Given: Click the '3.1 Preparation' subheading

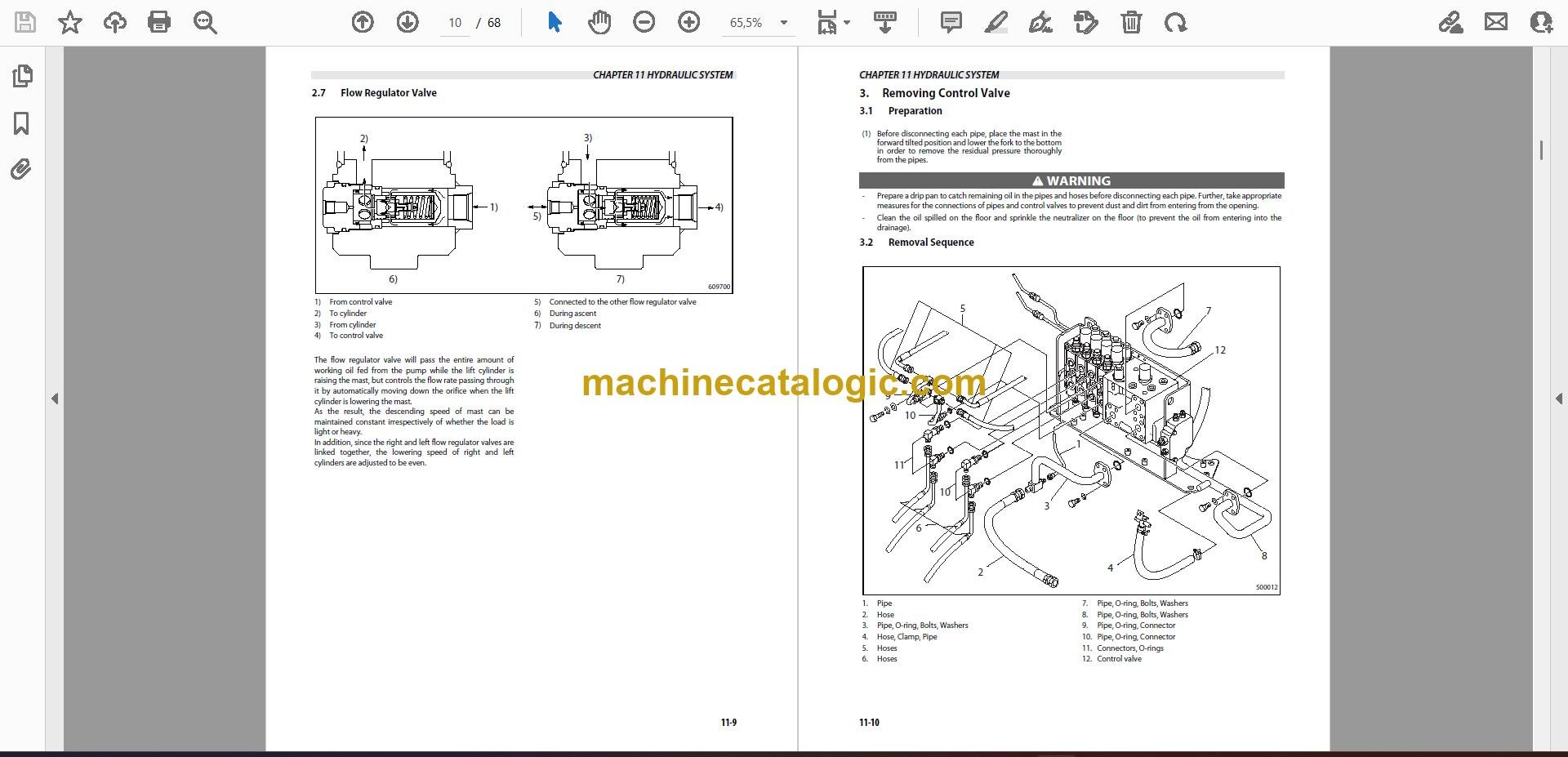Looking at the screenshot, I should click(900, 111).
